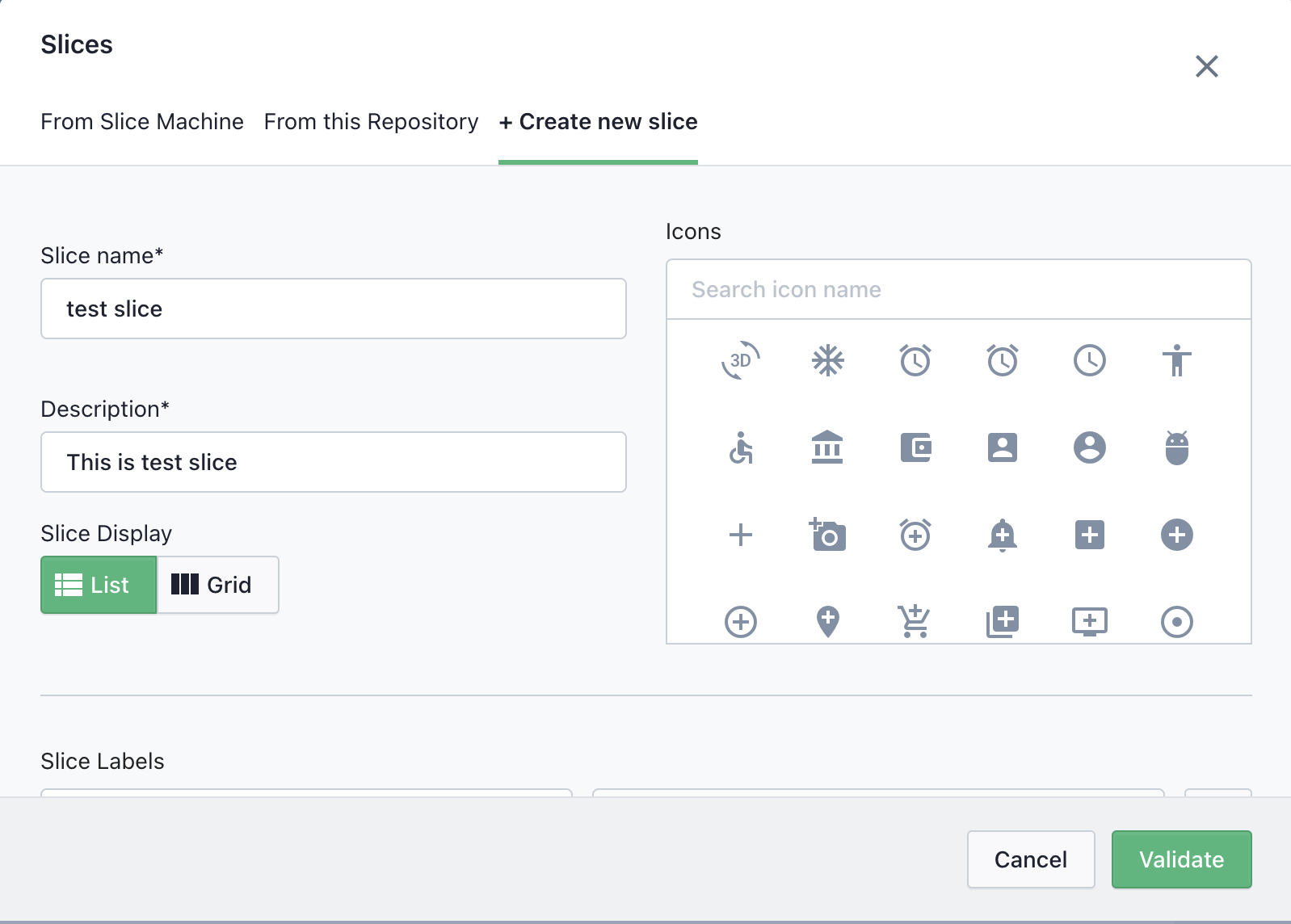
Task: Go to From this Repository tab
Action: coord(371,122)
